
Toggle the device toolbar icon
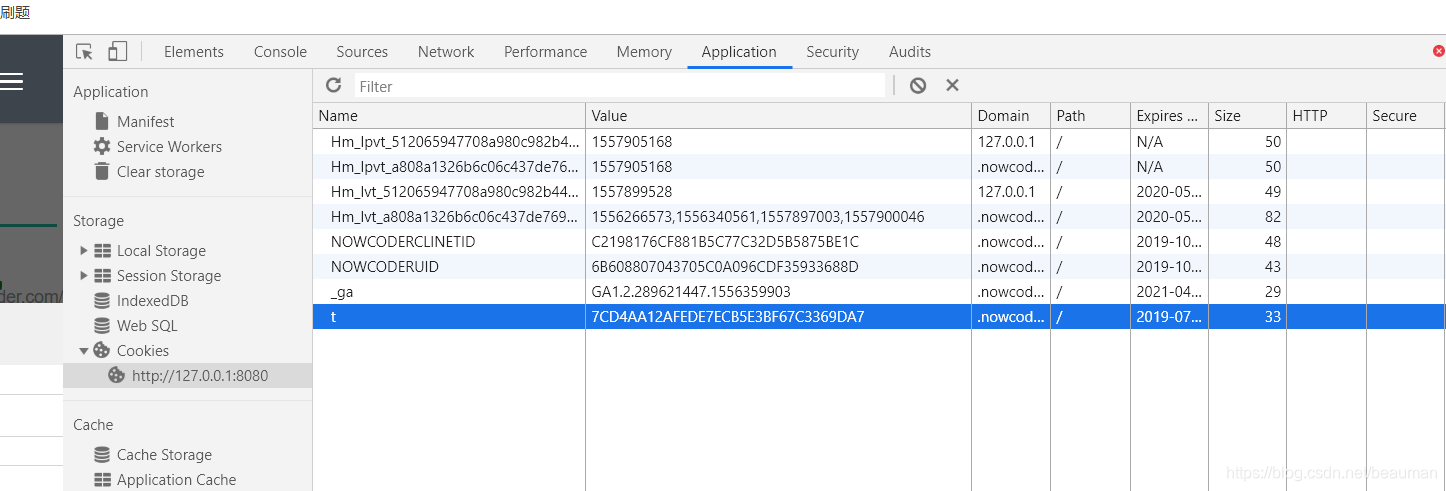[x=117, y=52]
